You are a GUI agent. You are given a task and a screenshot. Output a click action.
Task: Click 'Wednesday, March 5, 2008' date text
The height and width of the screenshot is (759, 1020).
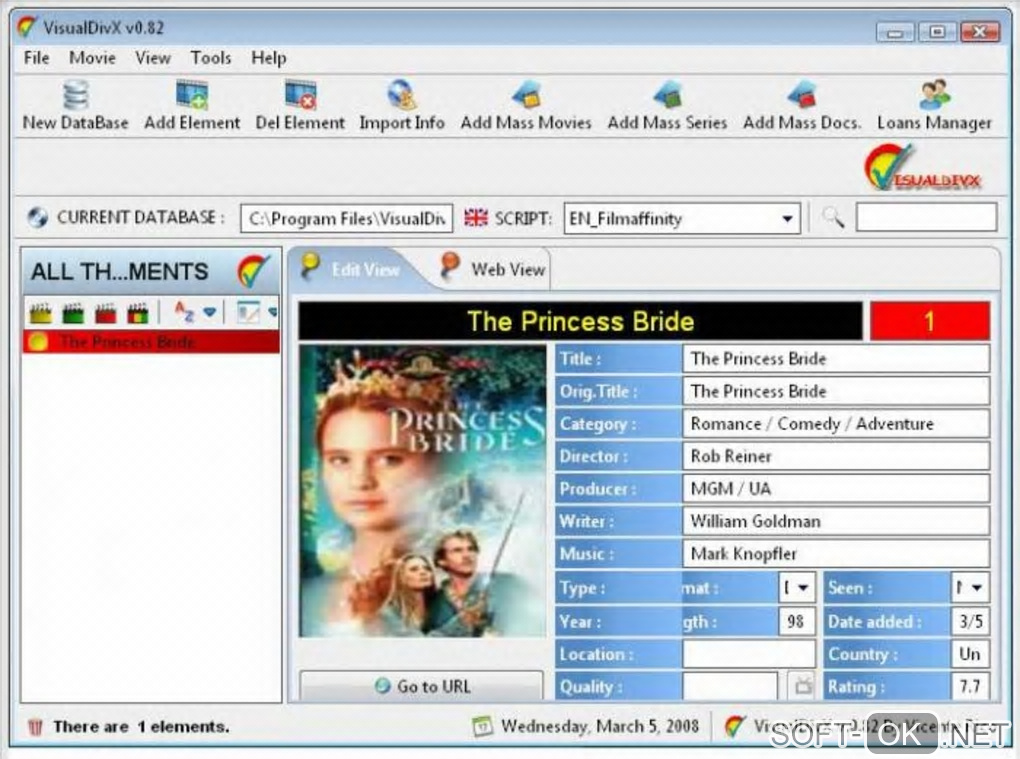point(600,726)
